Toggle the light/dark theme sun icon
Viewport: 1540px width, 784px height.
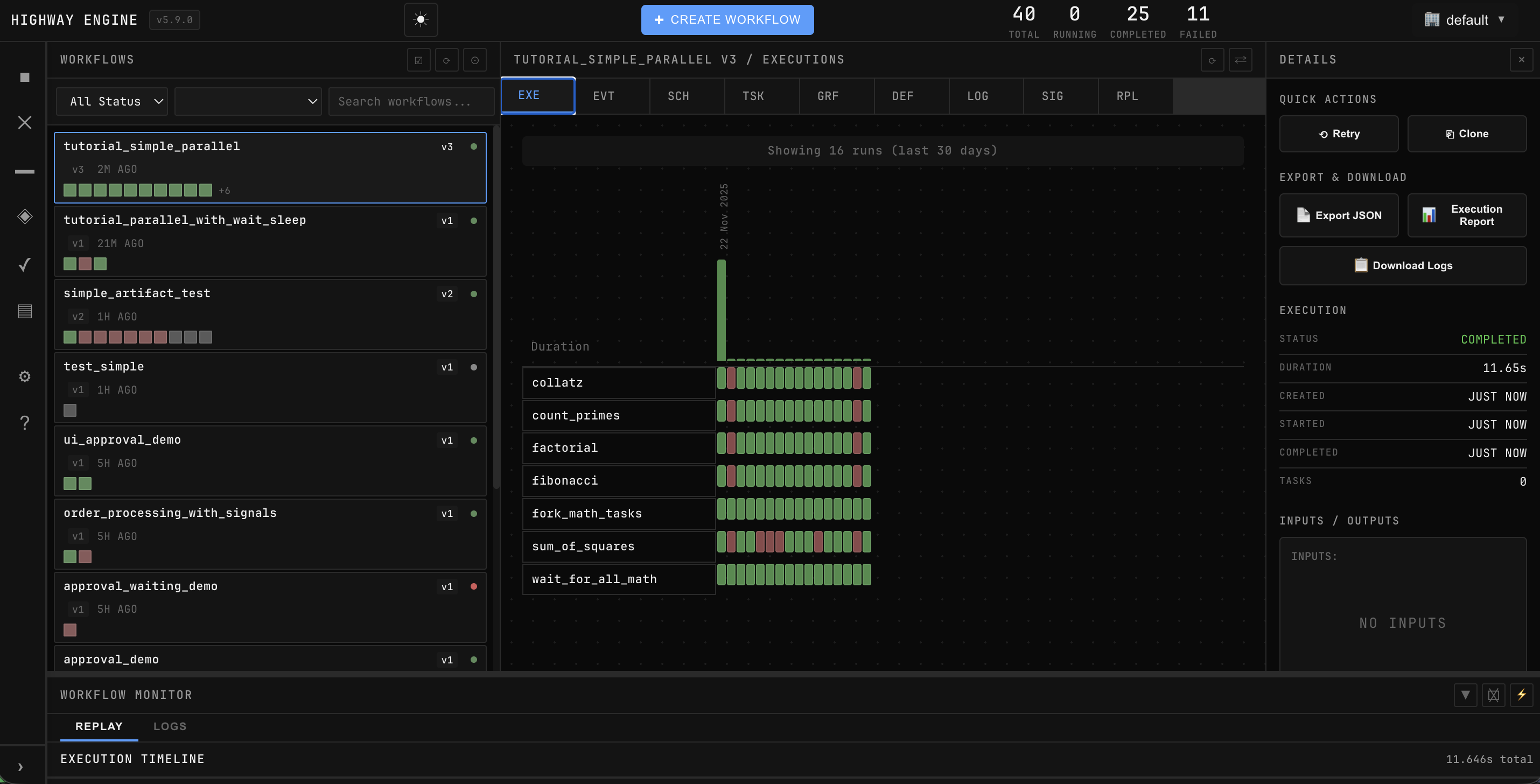coord(421,20)
